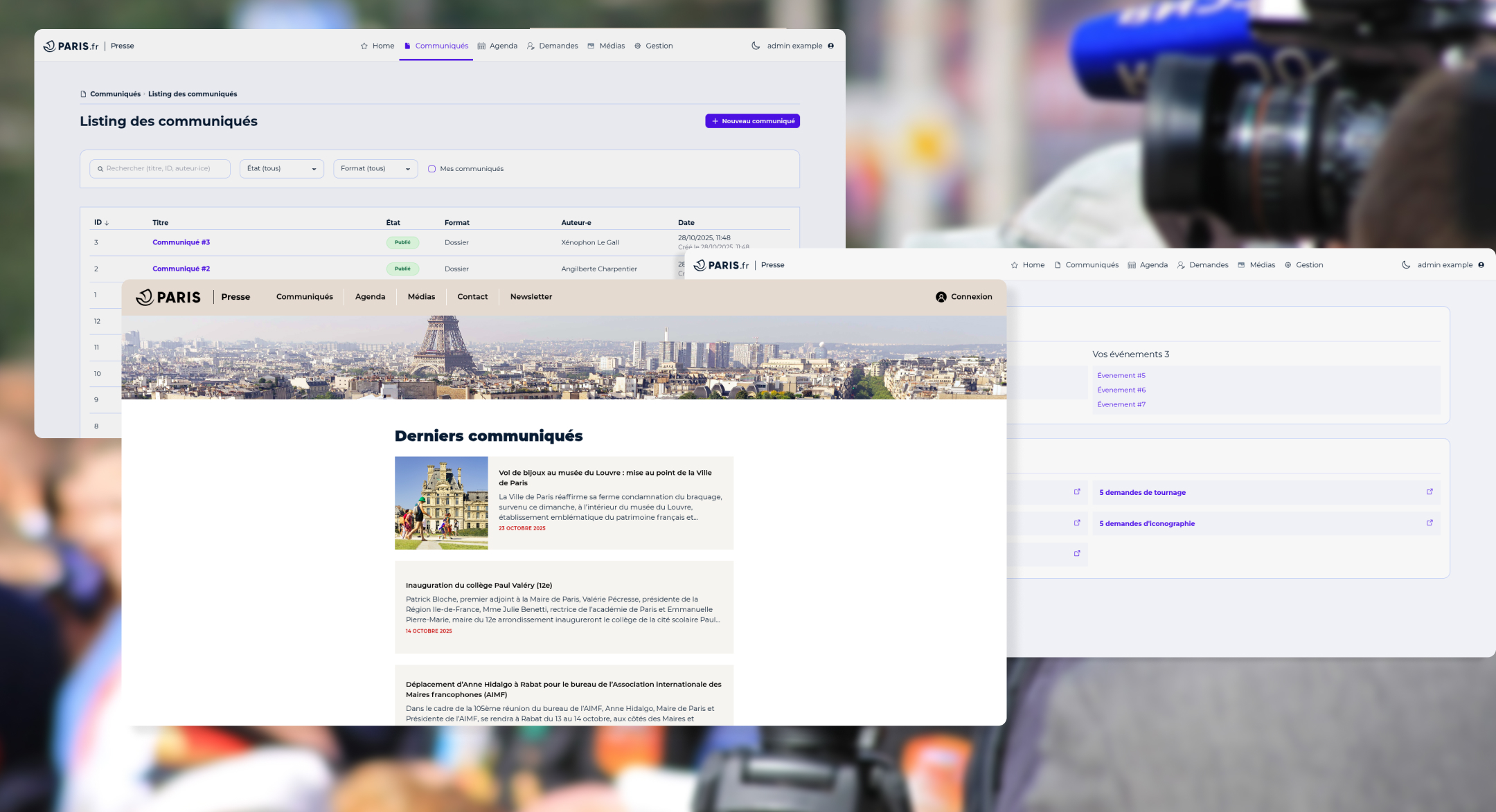
Task: Expand the Format (tous) dropdown
Action: pos(375,169)
